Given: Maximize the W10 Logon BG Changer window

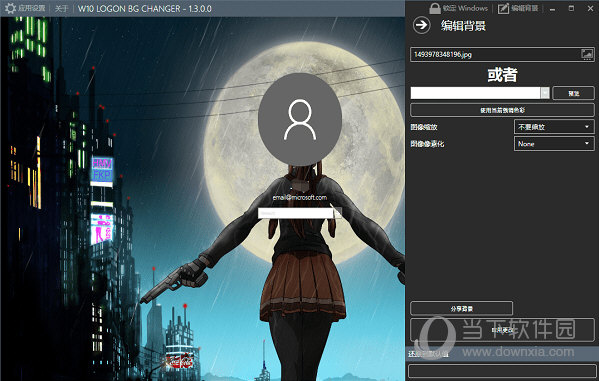Looking at the screenshot, I should tap(571, 8).
